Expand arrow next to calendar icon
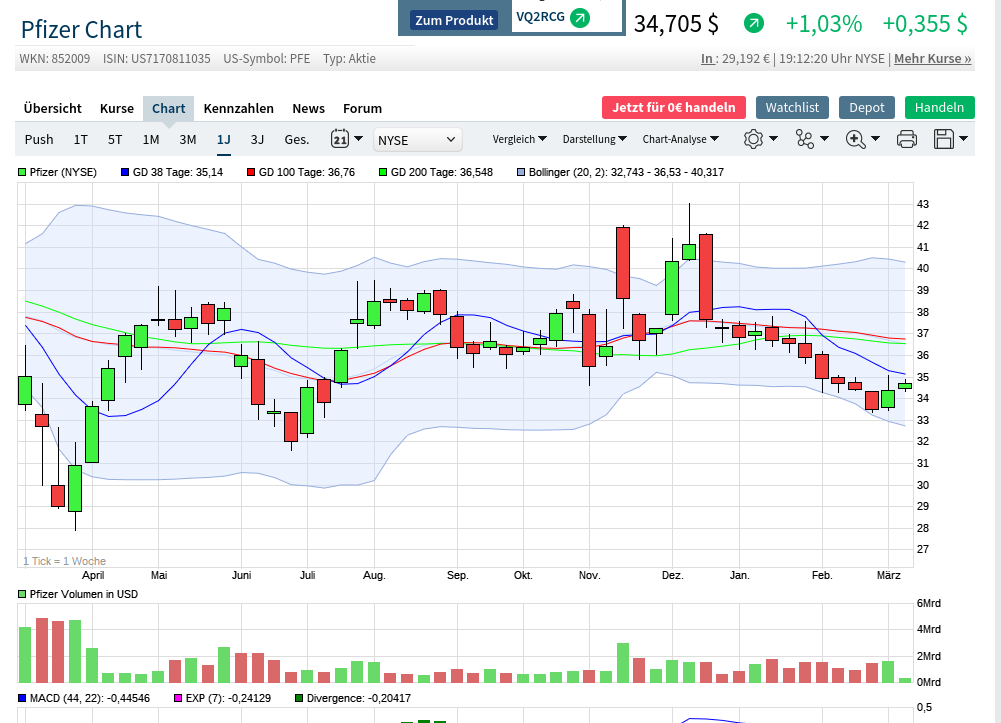1001x723 pixels. (359, 138)
